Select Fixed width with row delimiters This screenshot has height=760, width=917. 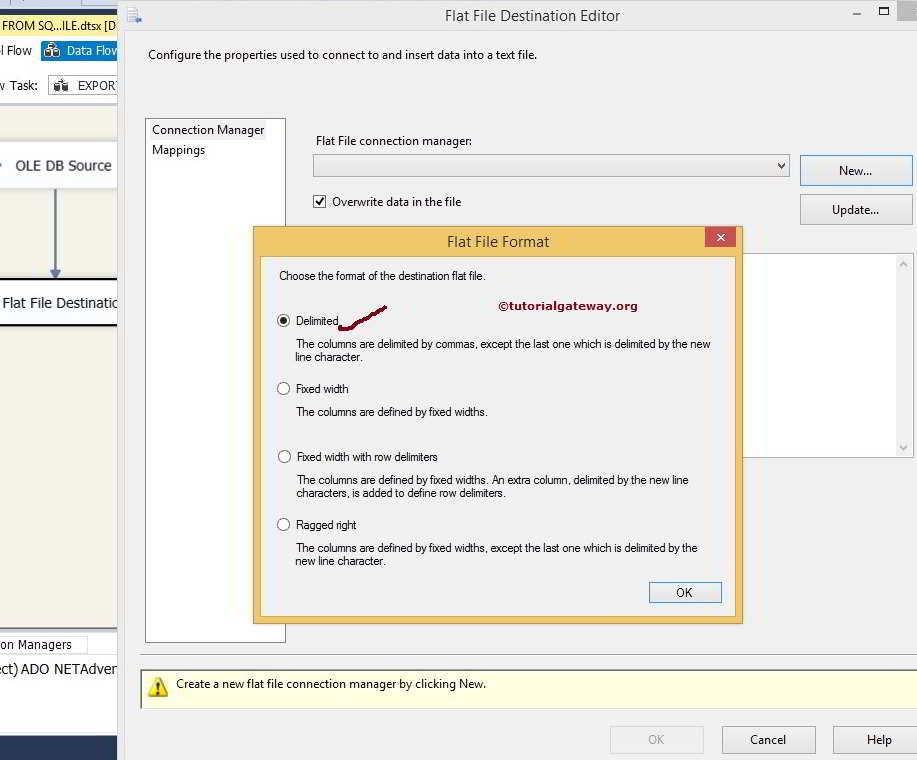283,456
